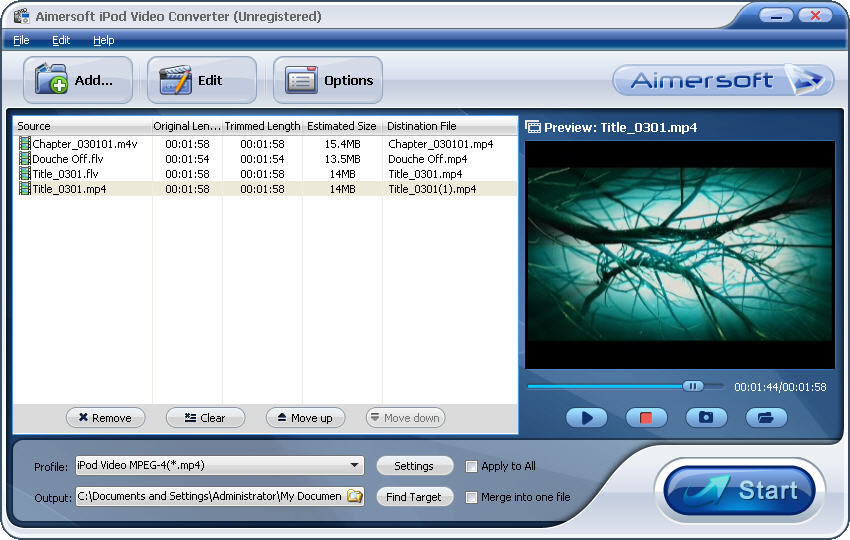Click destination Title_0301(1).mp4
Image resolution: width=850 pixels, height=540 pixels.
pos(432,189)
